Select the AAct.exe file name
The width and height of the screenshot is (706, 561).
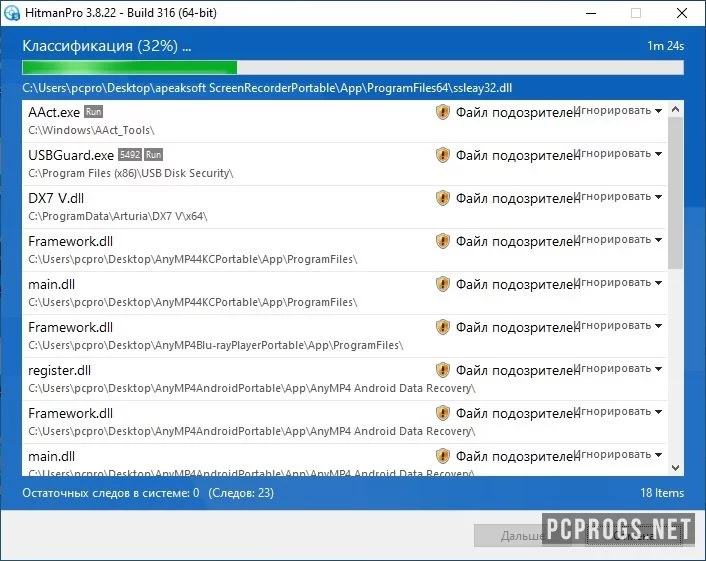[54, 112]
